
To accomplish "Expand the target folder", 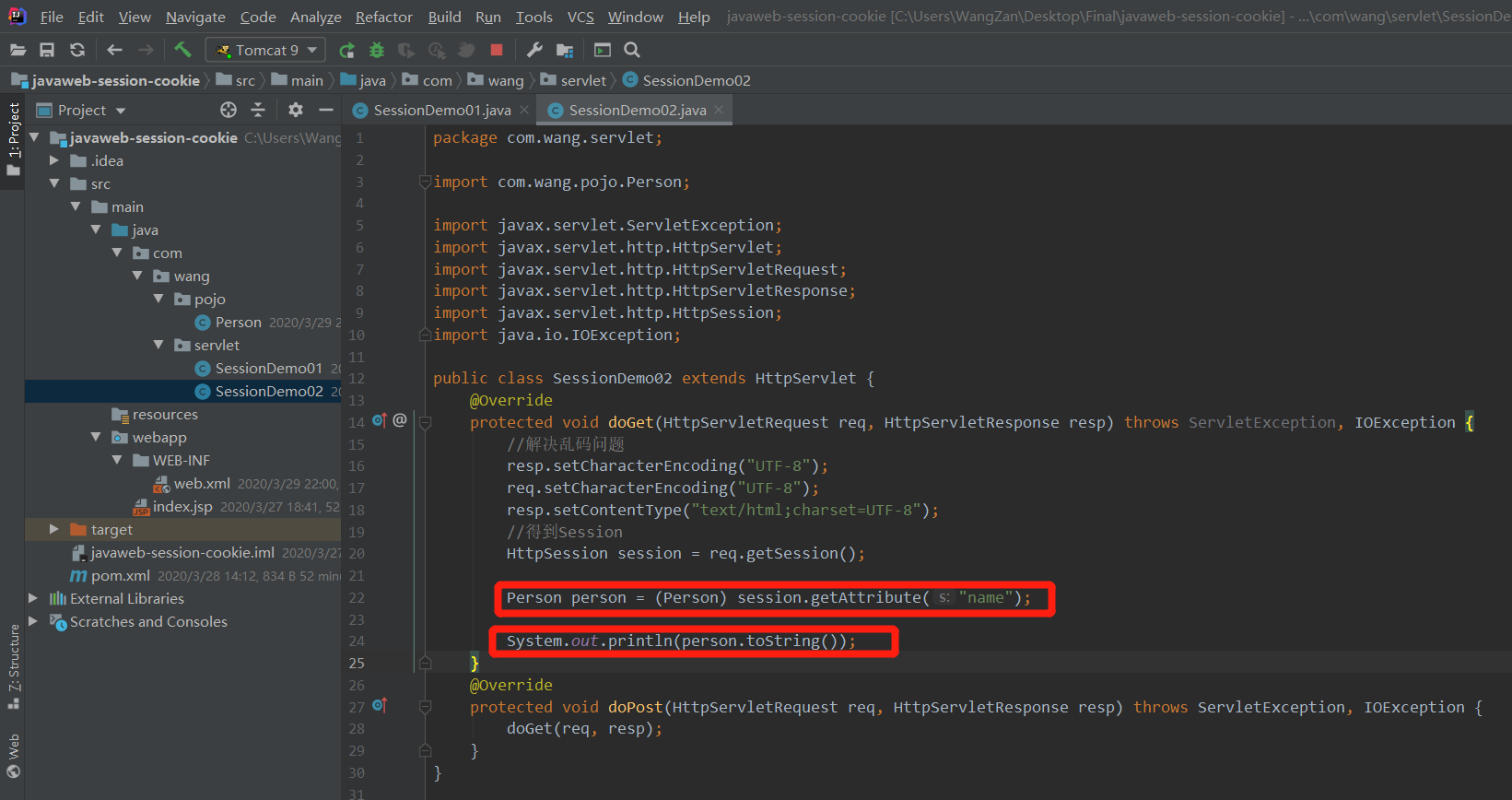I will [x=54, y=529].
